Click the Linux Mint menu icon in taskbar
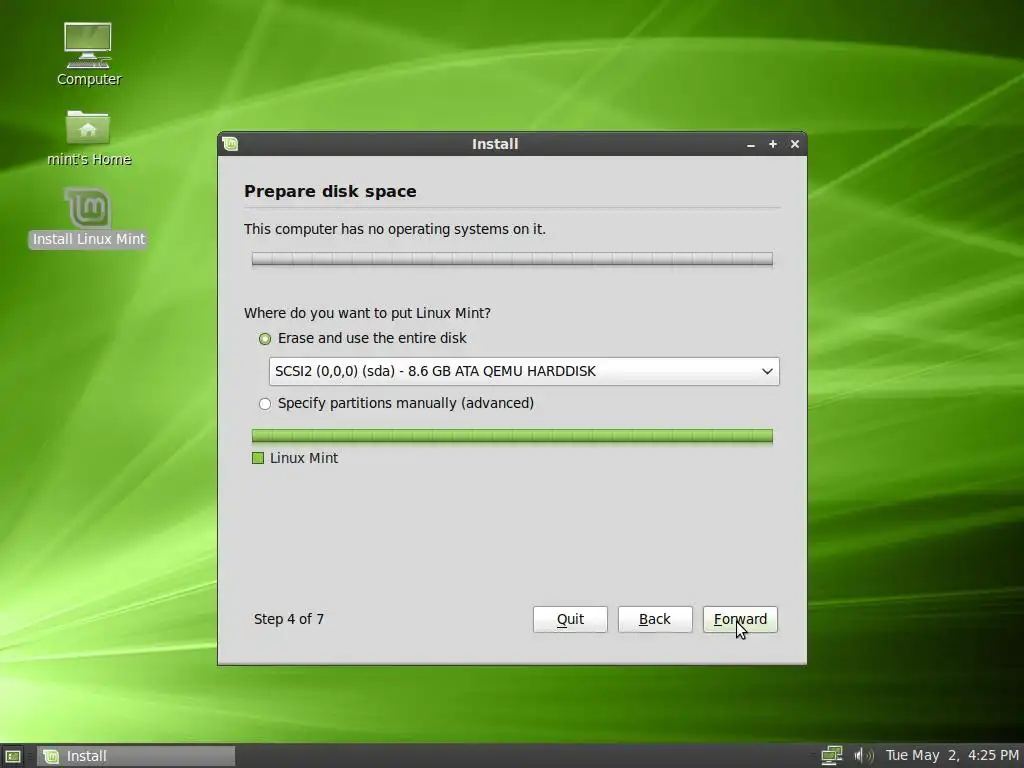This screenshot has width=1024, height=768. tap(13, 756)
